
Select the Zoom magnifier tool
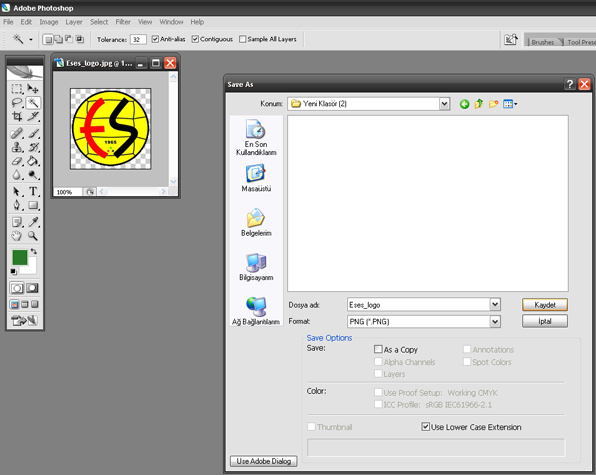[33, 236]
